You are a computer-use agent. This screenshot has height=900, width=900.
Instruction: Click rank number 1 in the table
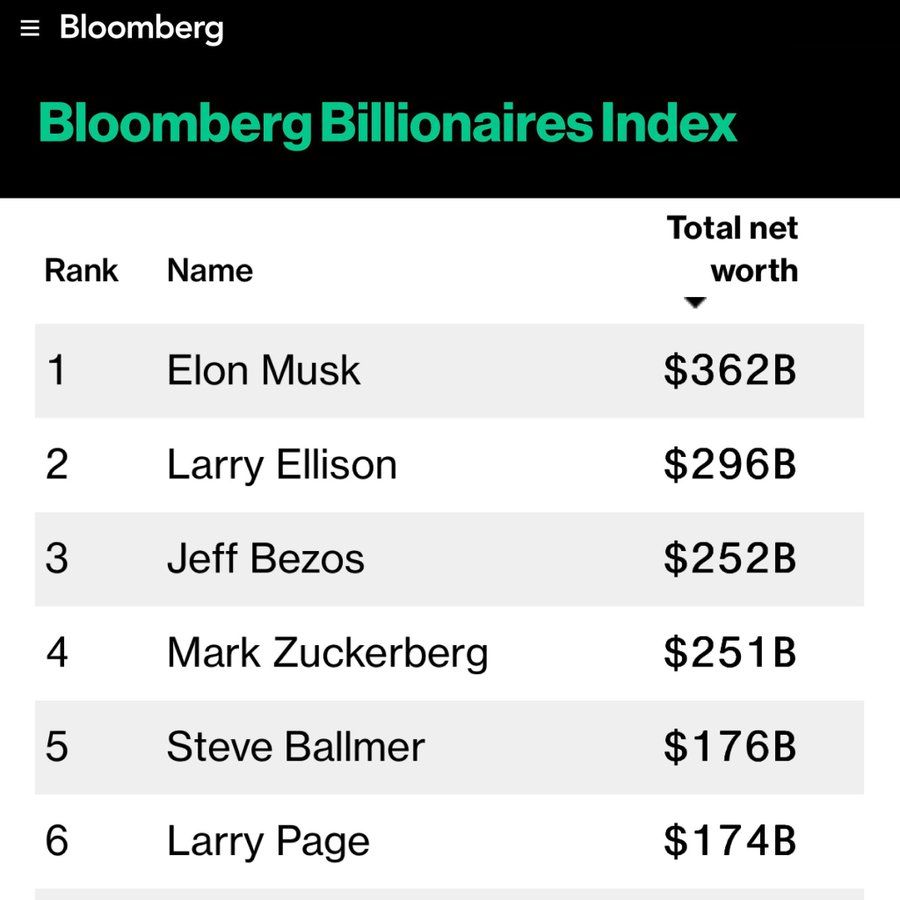56,370
